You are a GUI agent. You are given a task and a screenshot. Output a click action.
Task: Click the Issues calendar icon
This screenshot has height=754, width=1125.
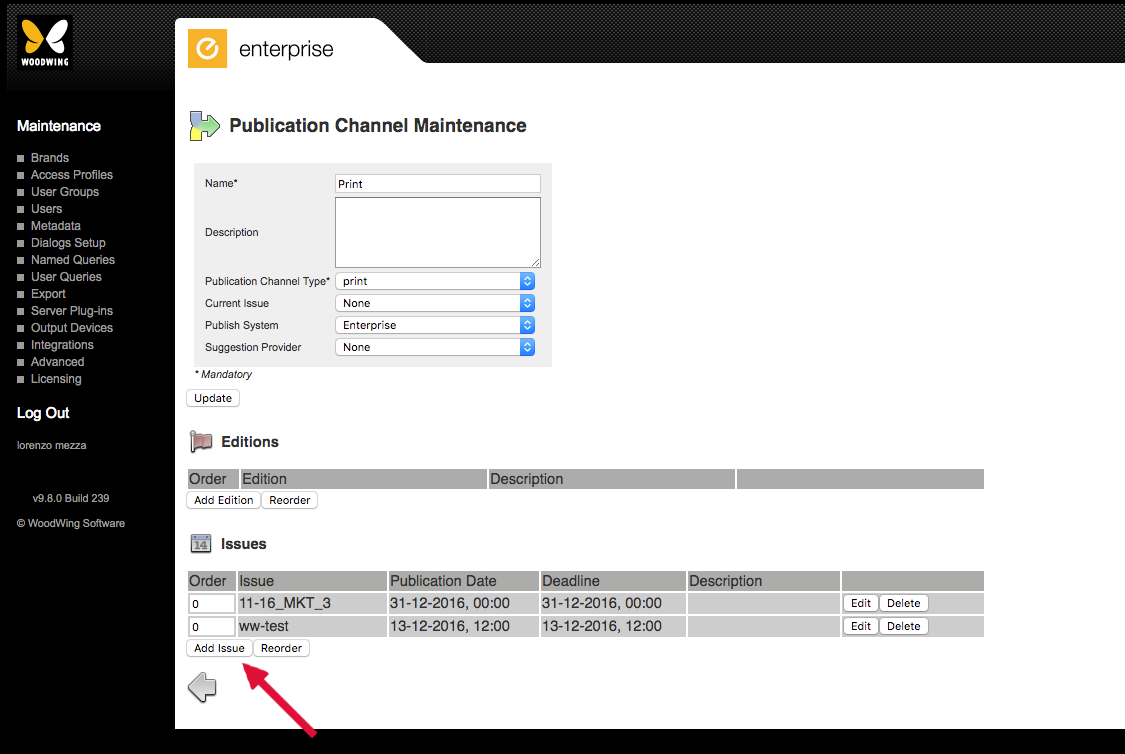point(201,543)
